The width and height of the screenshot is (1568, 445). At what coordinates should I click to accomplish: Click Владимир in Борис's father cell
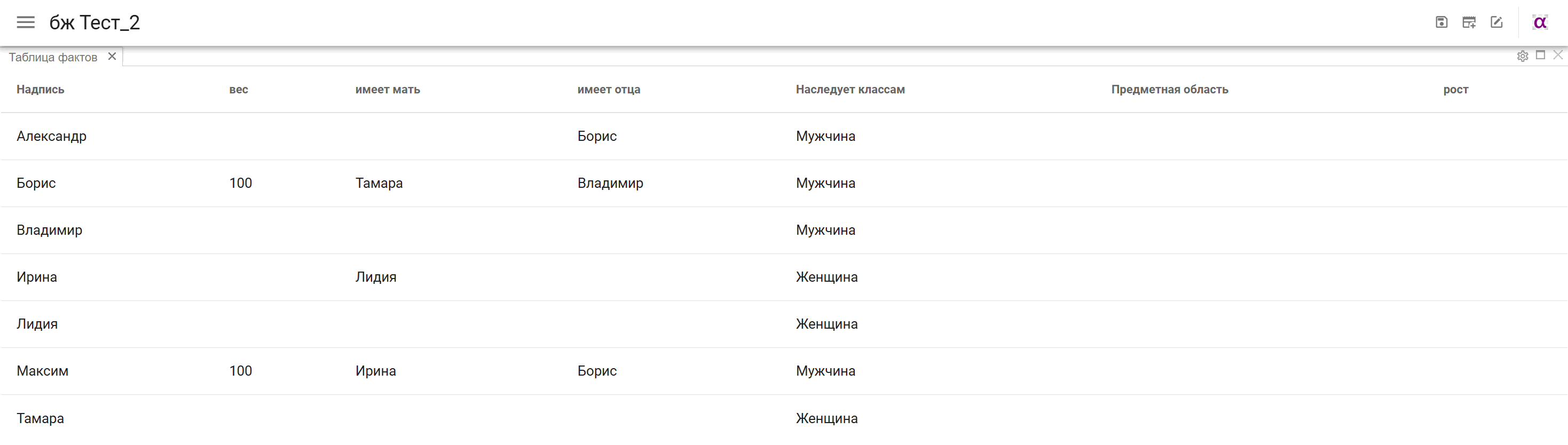610,183
